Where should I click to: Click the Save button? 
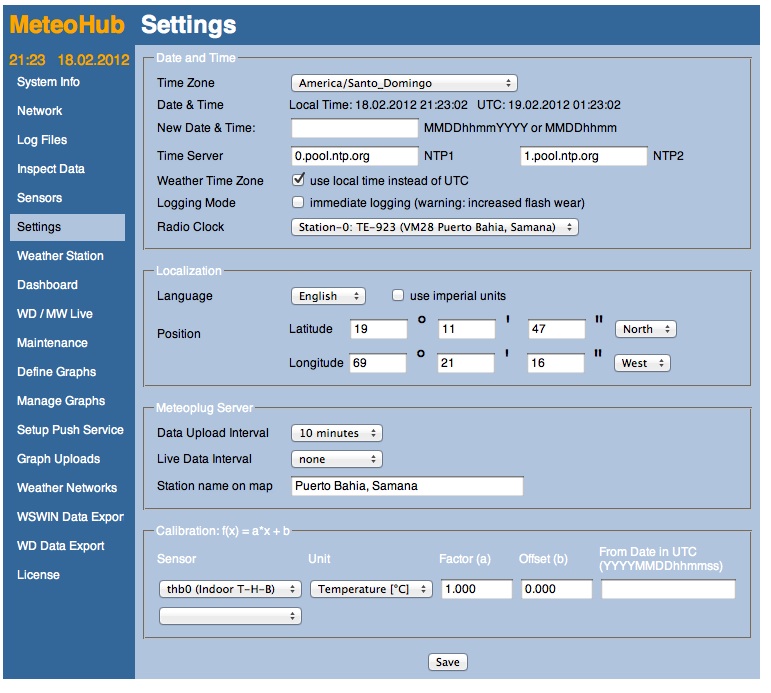click(447, 662)
